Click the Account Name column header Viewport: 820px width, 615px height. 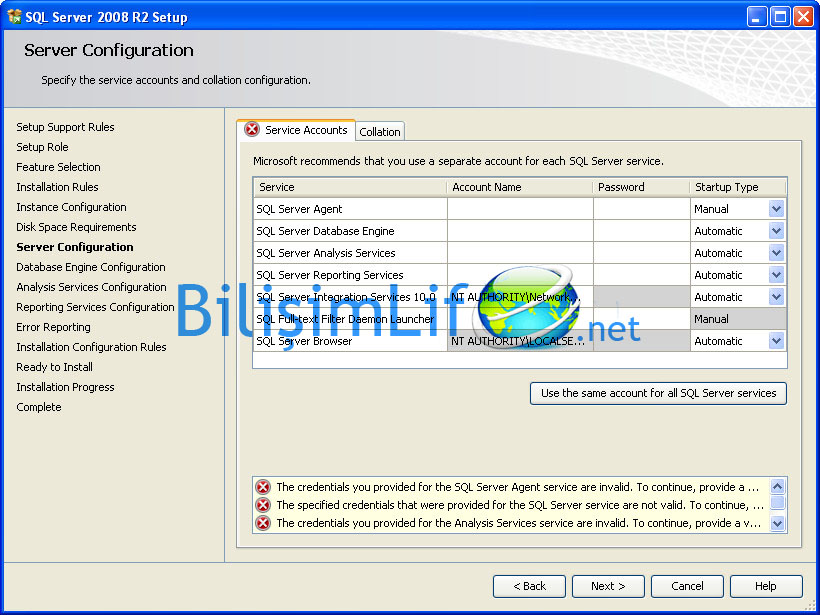tap(520, 187)
